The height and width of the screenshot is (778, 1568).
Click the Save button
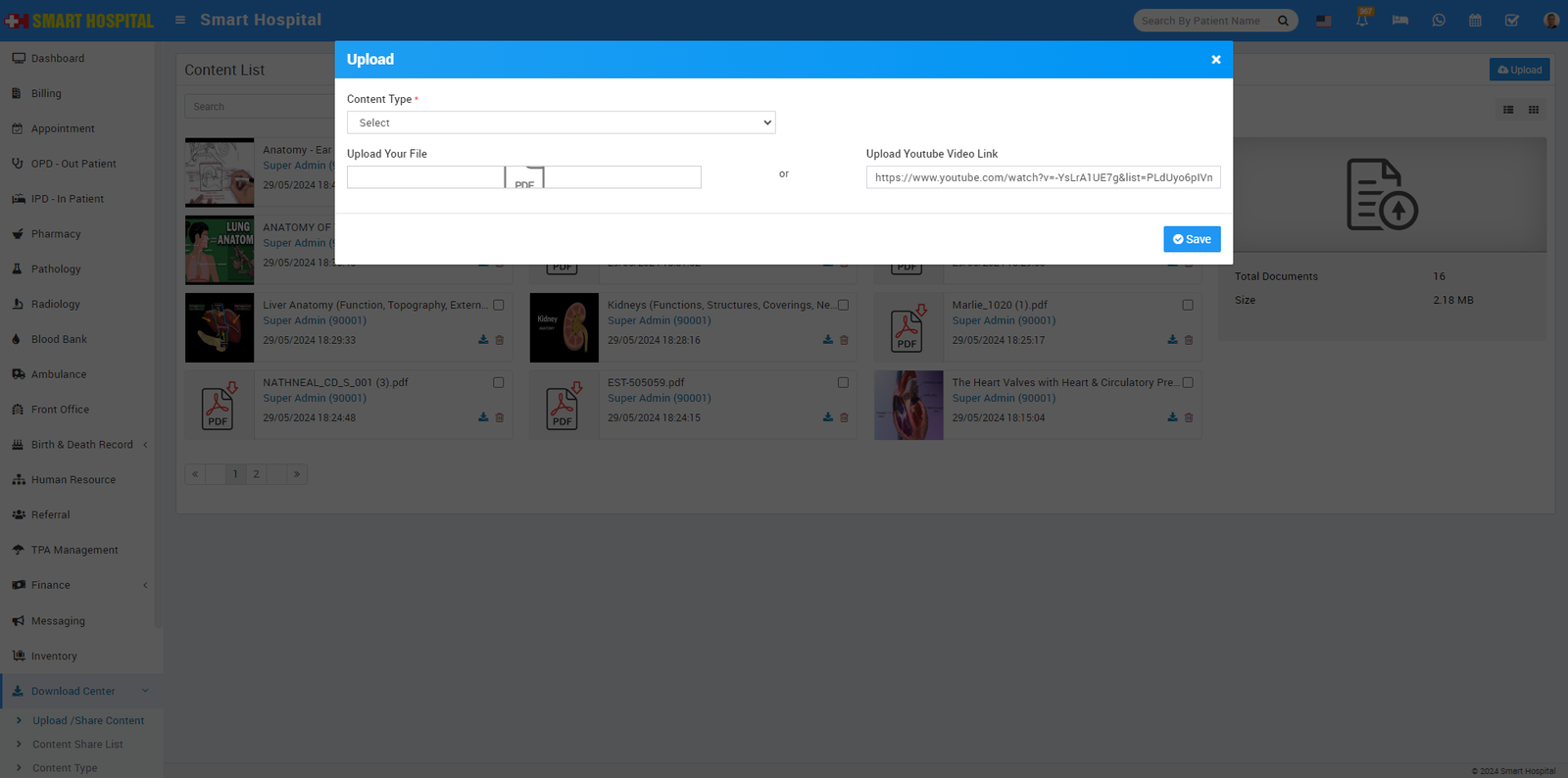point(1192,239)
